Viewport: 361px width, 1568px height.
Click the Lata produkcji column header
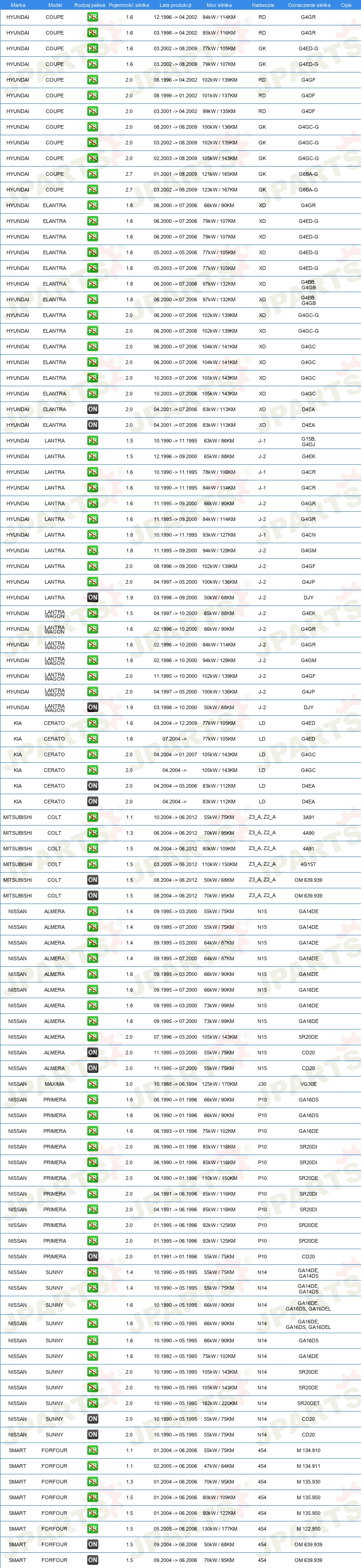tap(175, 5)
